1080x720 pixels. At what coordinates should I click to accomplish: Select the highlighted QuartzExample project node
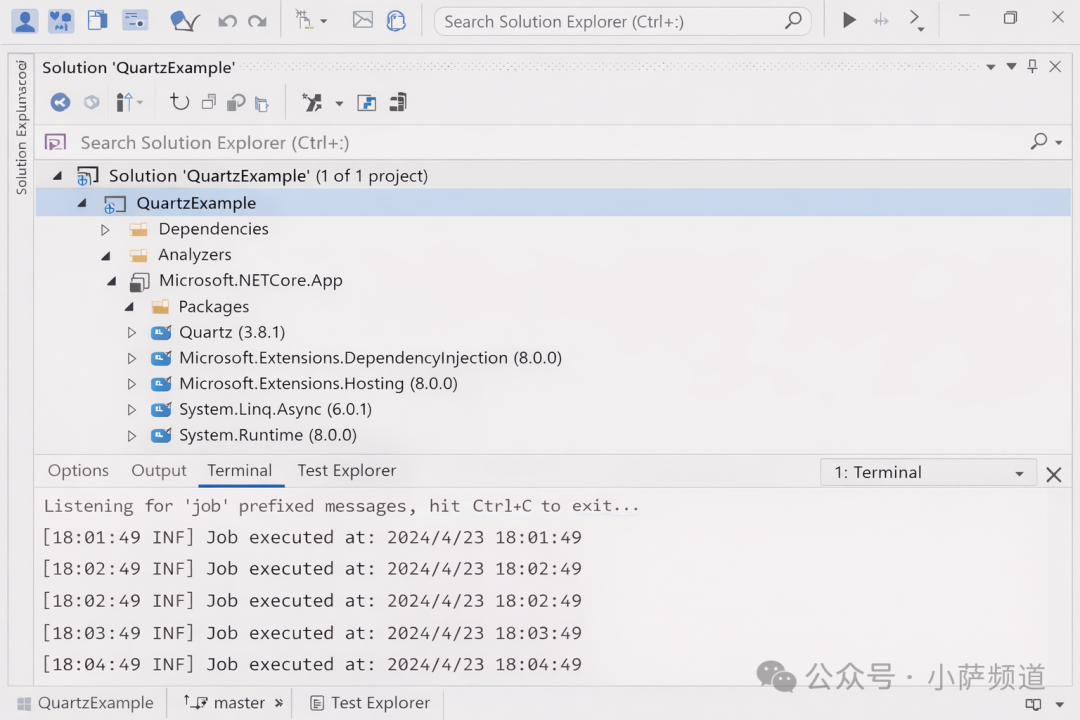(553, 203)
